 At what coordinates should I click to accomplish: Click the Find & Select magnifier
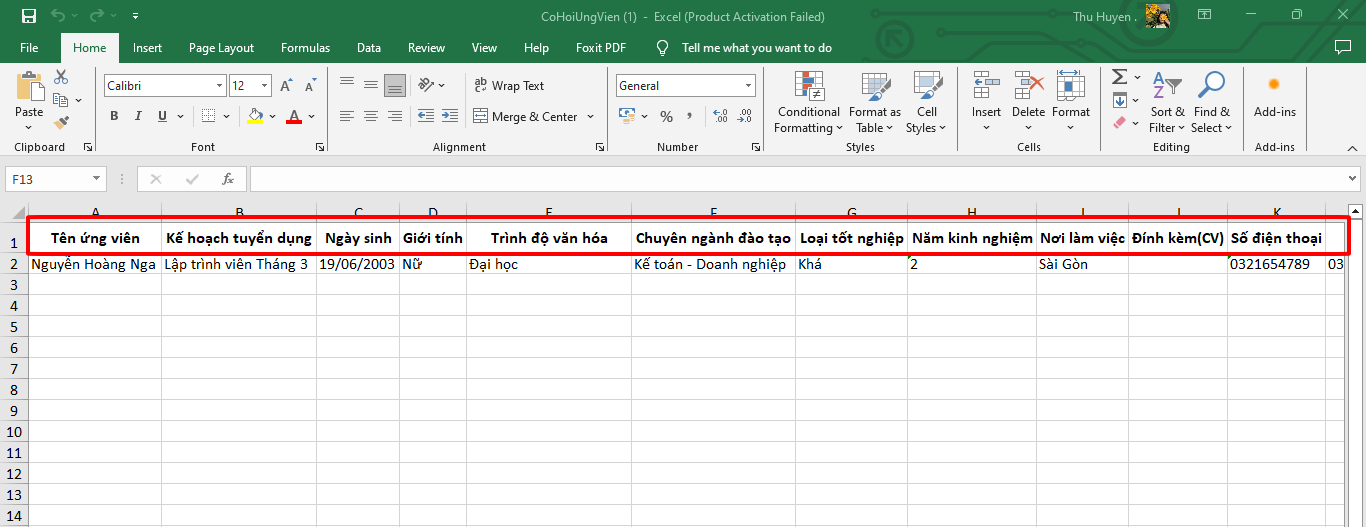[1211, 103]
